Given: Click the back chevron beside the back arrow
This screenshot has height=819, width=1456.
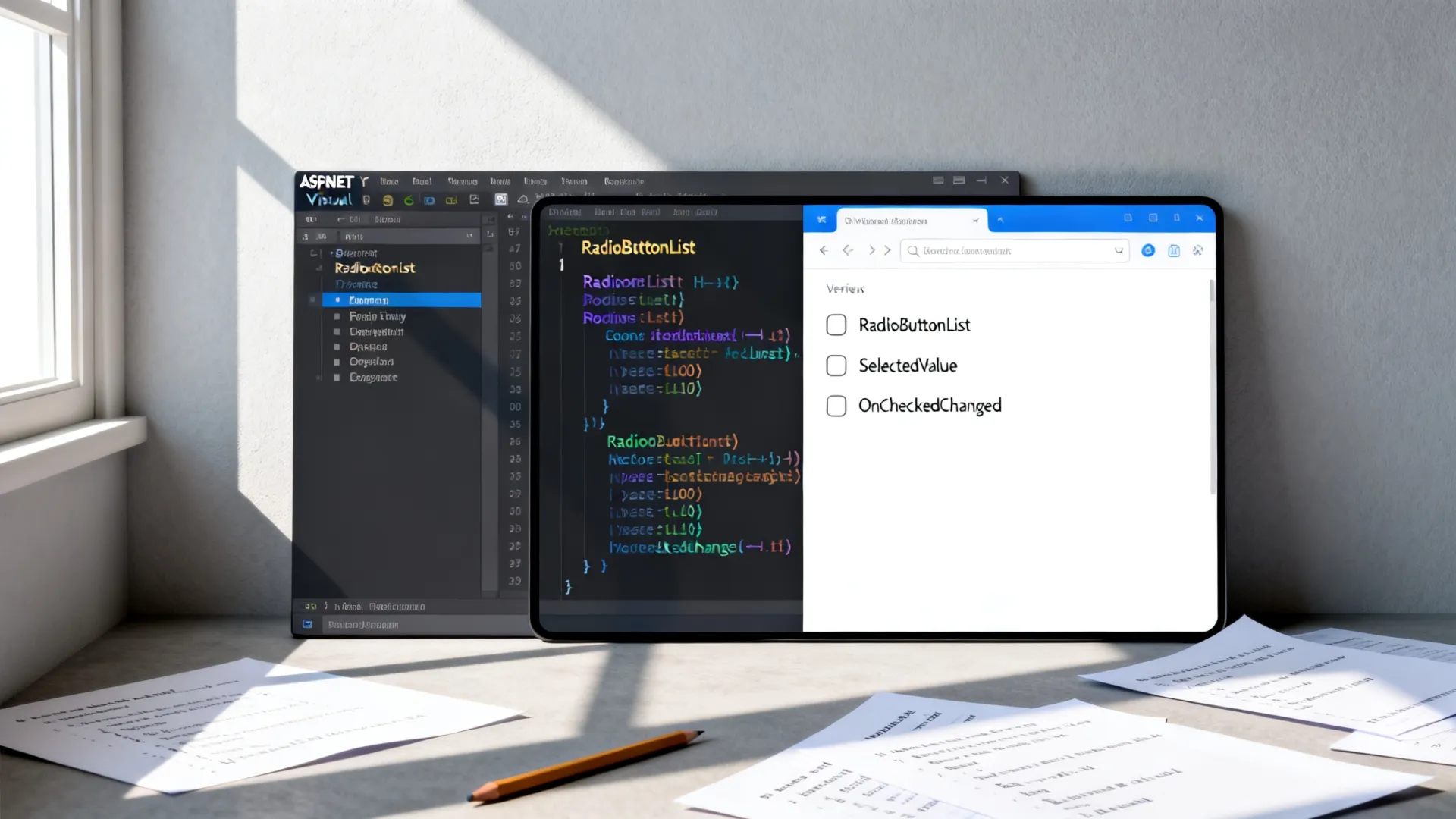Looking at the screenshot, I should click(x=848, y=250).
